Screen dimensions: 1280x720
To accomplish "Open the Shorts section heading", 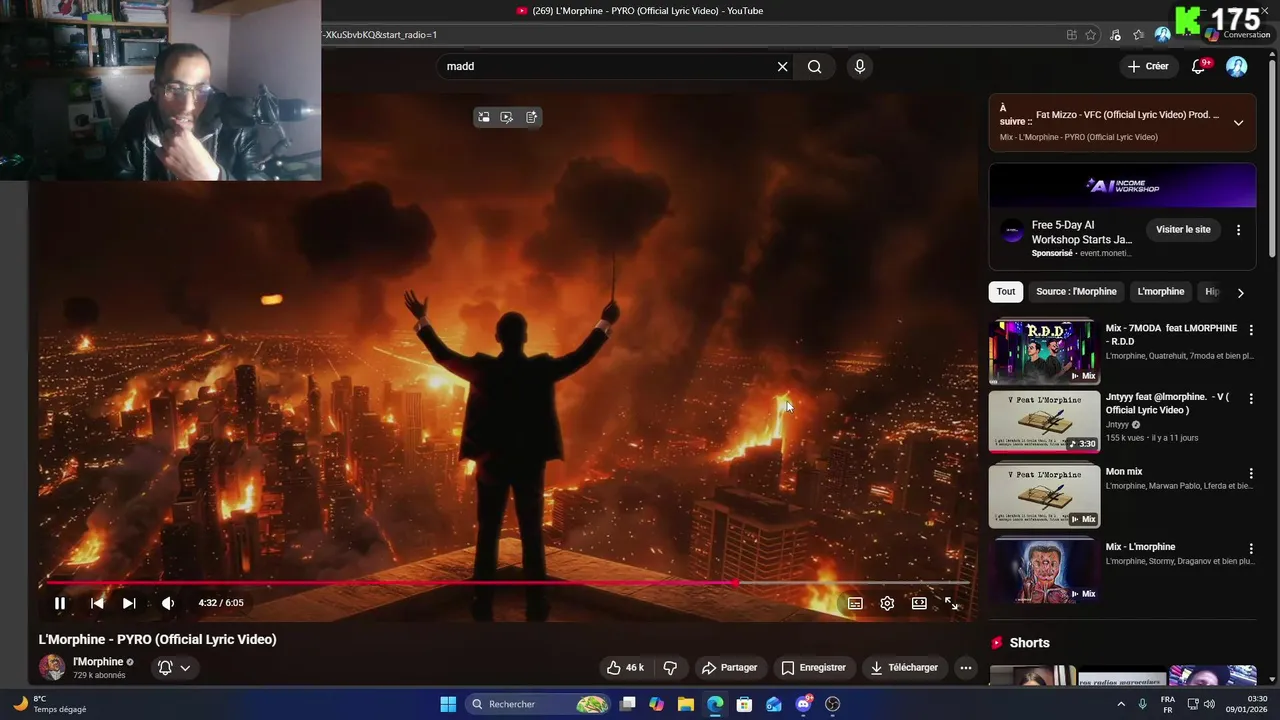I will [x=1029, y=643].
